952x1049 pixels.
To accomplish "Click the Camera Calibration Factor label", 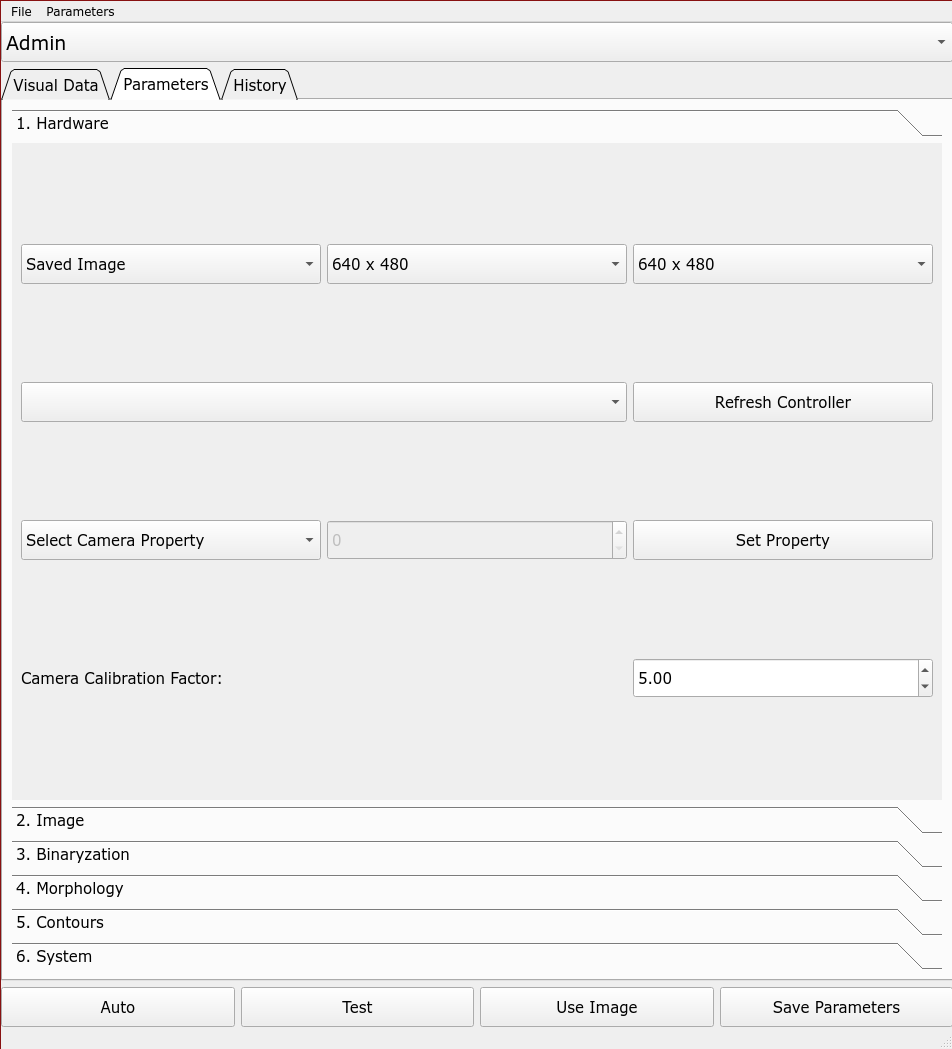I will 121,678.
